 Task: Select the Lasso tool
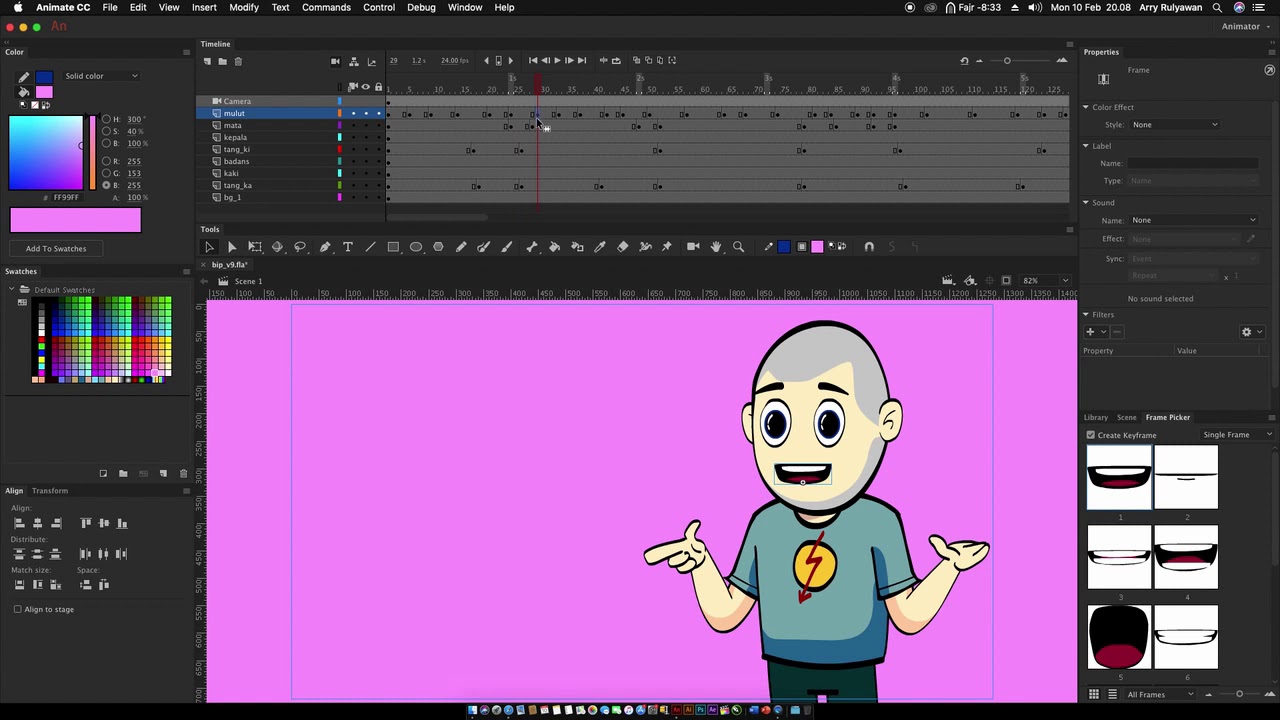point(300,247)
